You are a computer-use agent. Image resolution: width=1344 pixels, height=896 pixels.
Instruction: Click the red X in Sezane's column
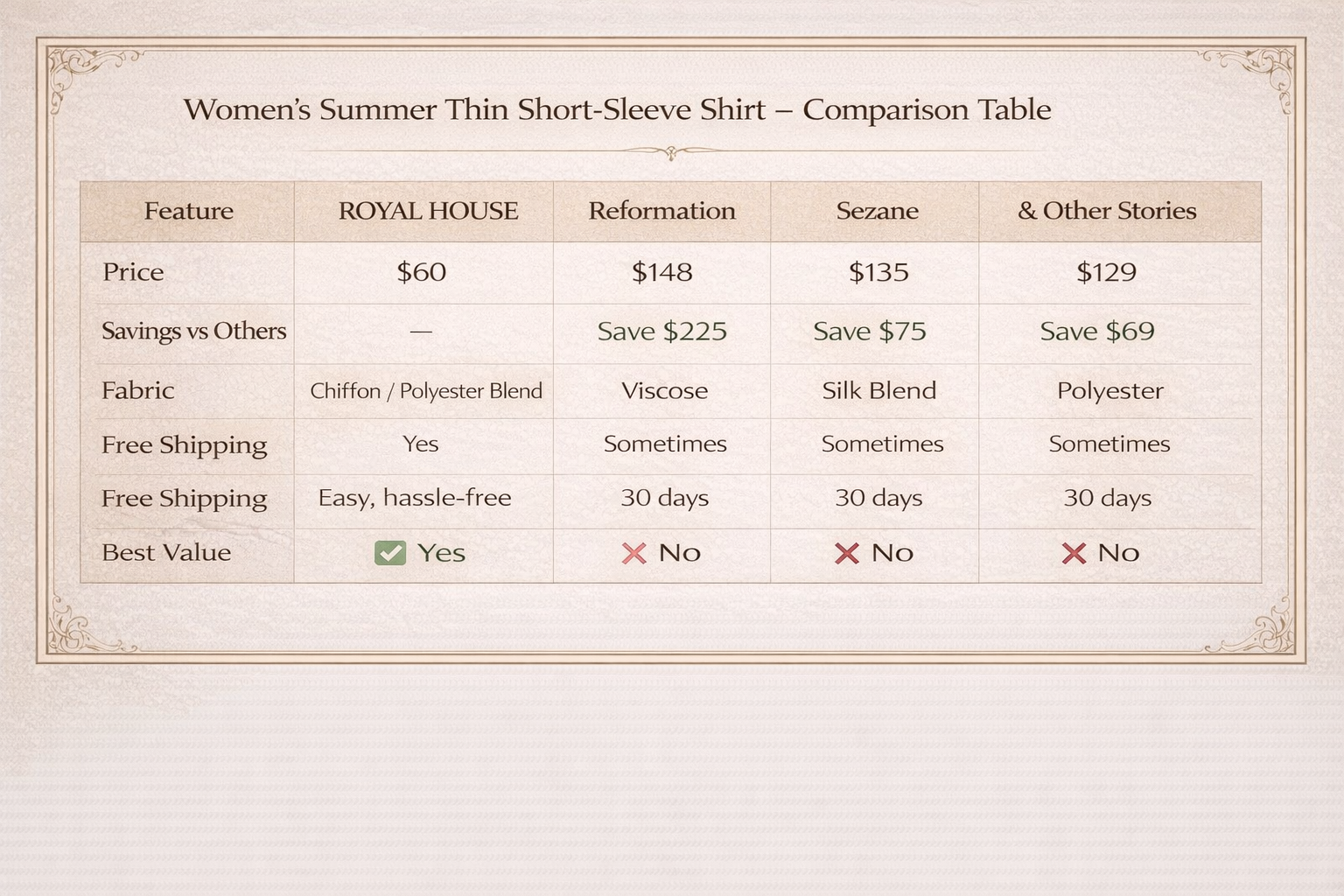point(846,553)
